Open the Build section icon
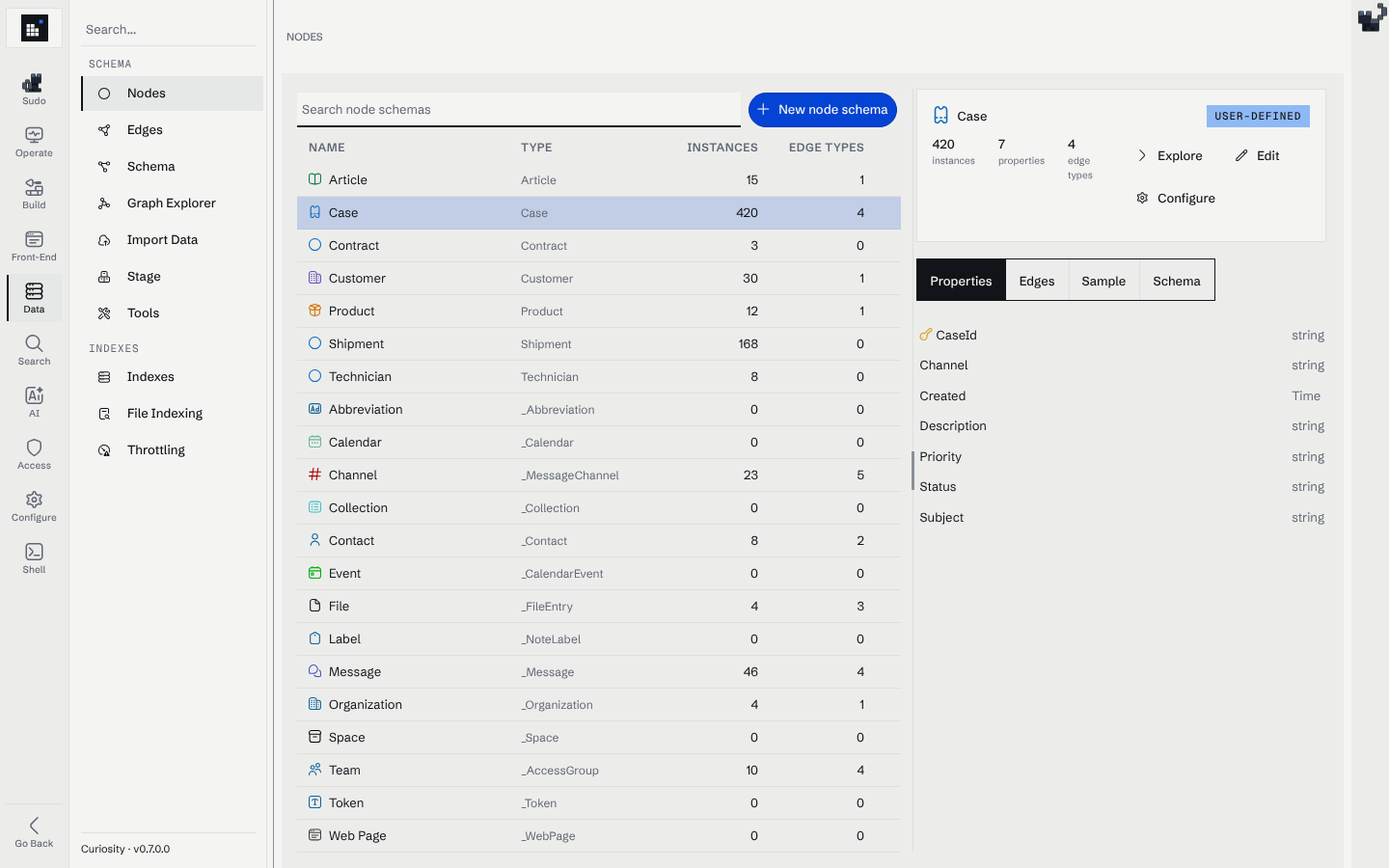Image resolution: width=1389 pixels, height=868 pixels. click(x=34, y=187)
